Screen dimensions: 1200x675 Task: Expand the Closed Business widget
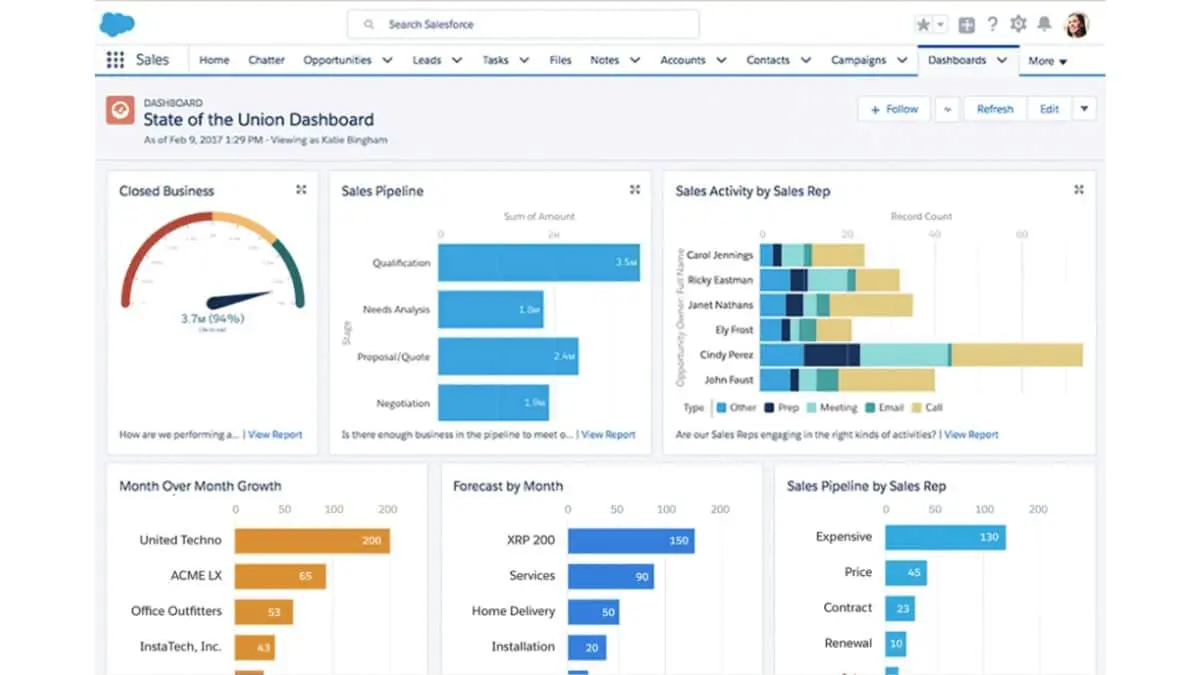pyautogui.click(x=301, y=189)
